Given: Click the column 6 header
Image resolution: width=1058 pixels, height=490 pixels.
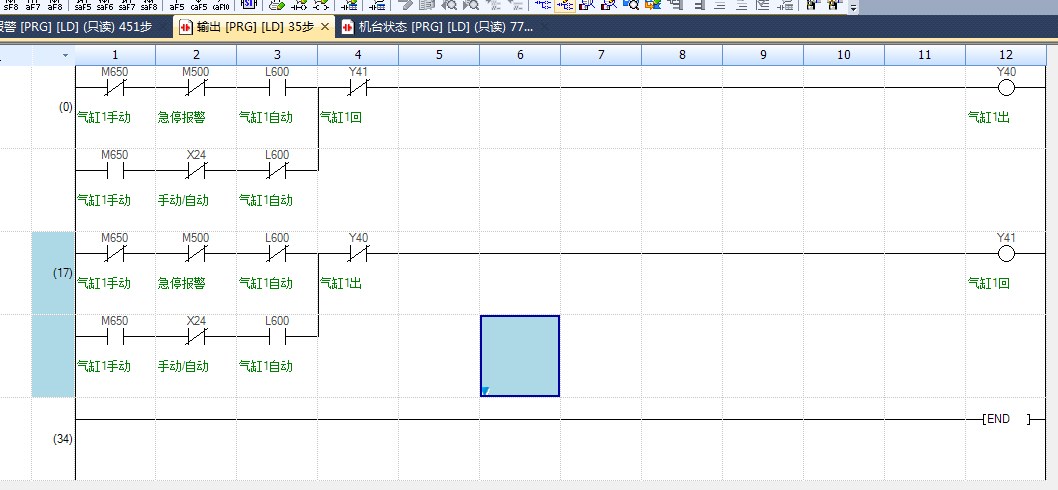Looking at the screenshot, I should (520, 54).
